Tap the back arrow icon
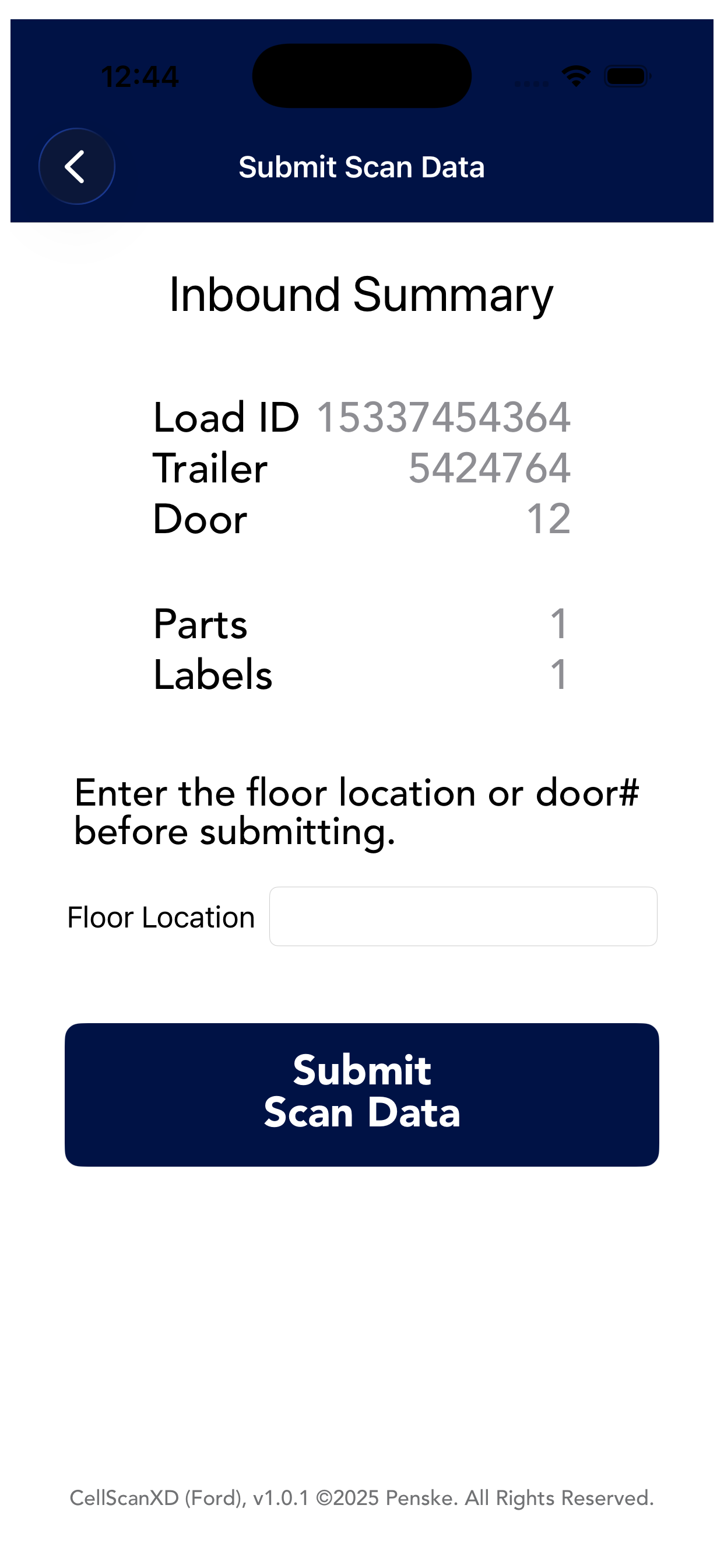Image resolution: width=724 pixels, height=1568 pixels. [x=77, y=166]
